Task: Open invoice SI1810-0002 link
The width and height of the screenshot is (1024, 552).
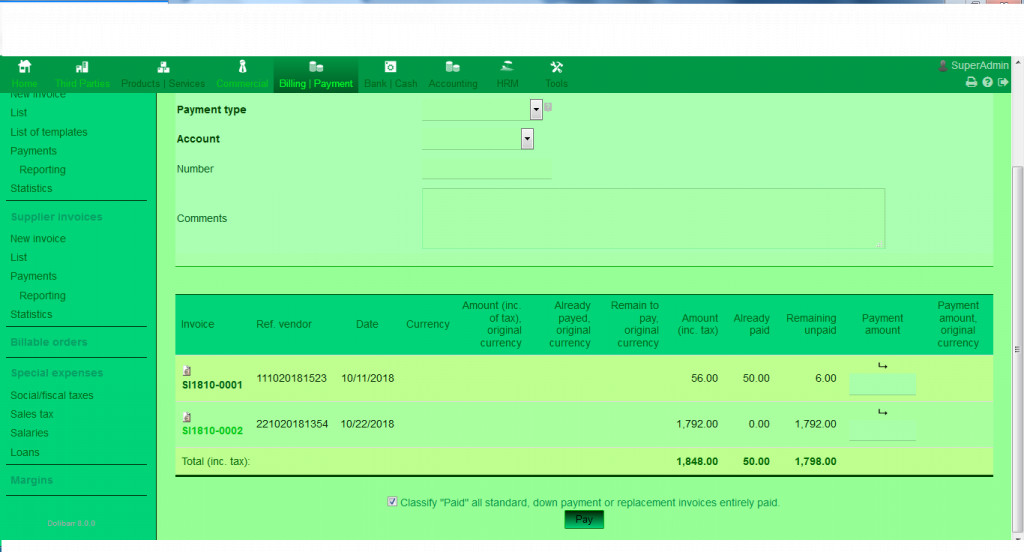Action: [x=212, y=430]
